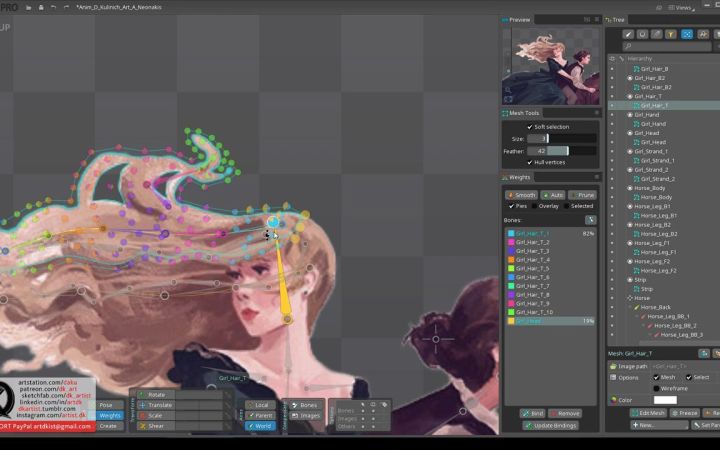Adjust the Feather slider in Mesh Tools

tap(562, 151)
